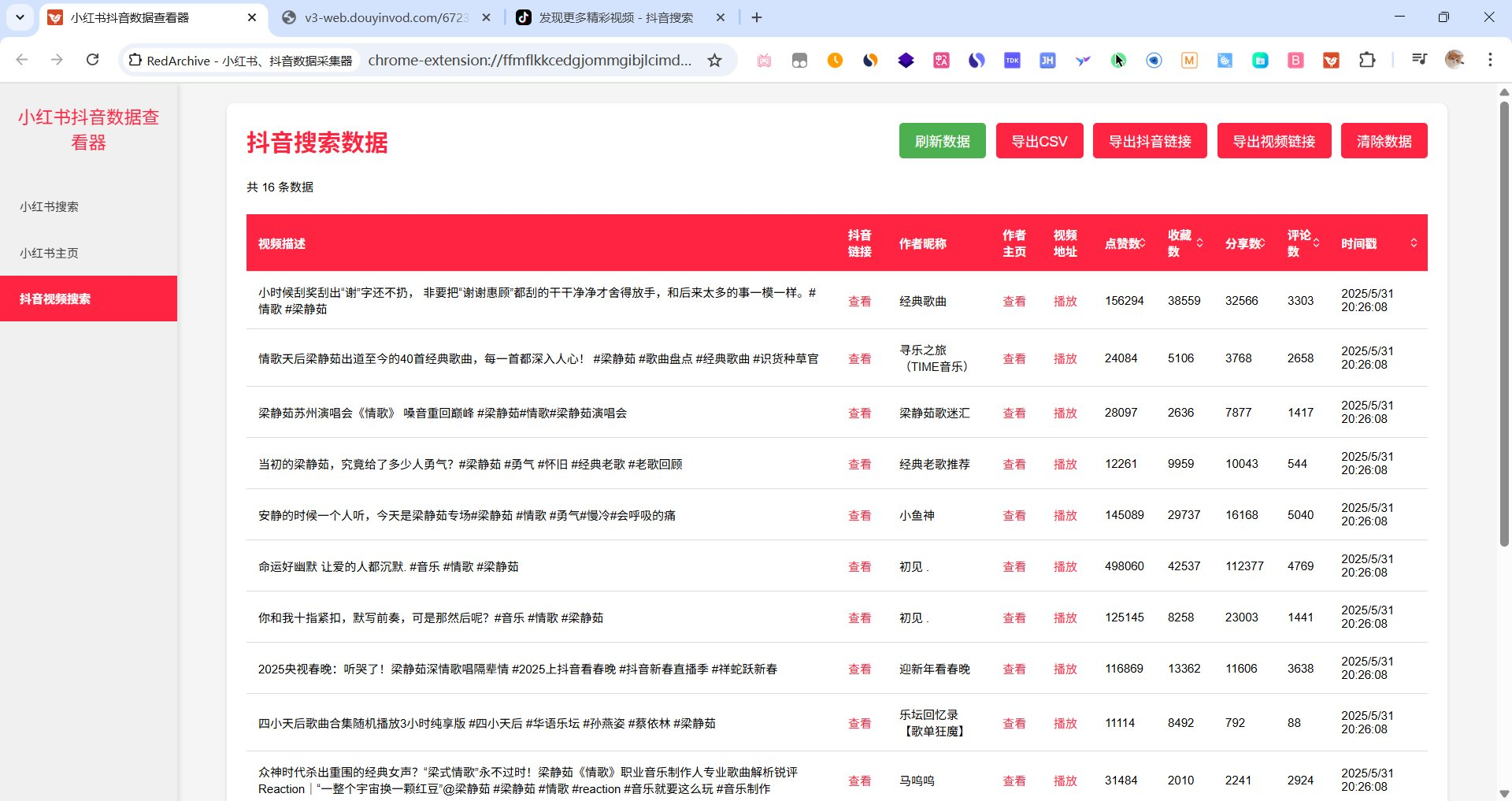Viewport: 1512px width, 801px height.
Task: Open 作者主页 查看 for 小鱼神 row
Action: pos(1014,515)
